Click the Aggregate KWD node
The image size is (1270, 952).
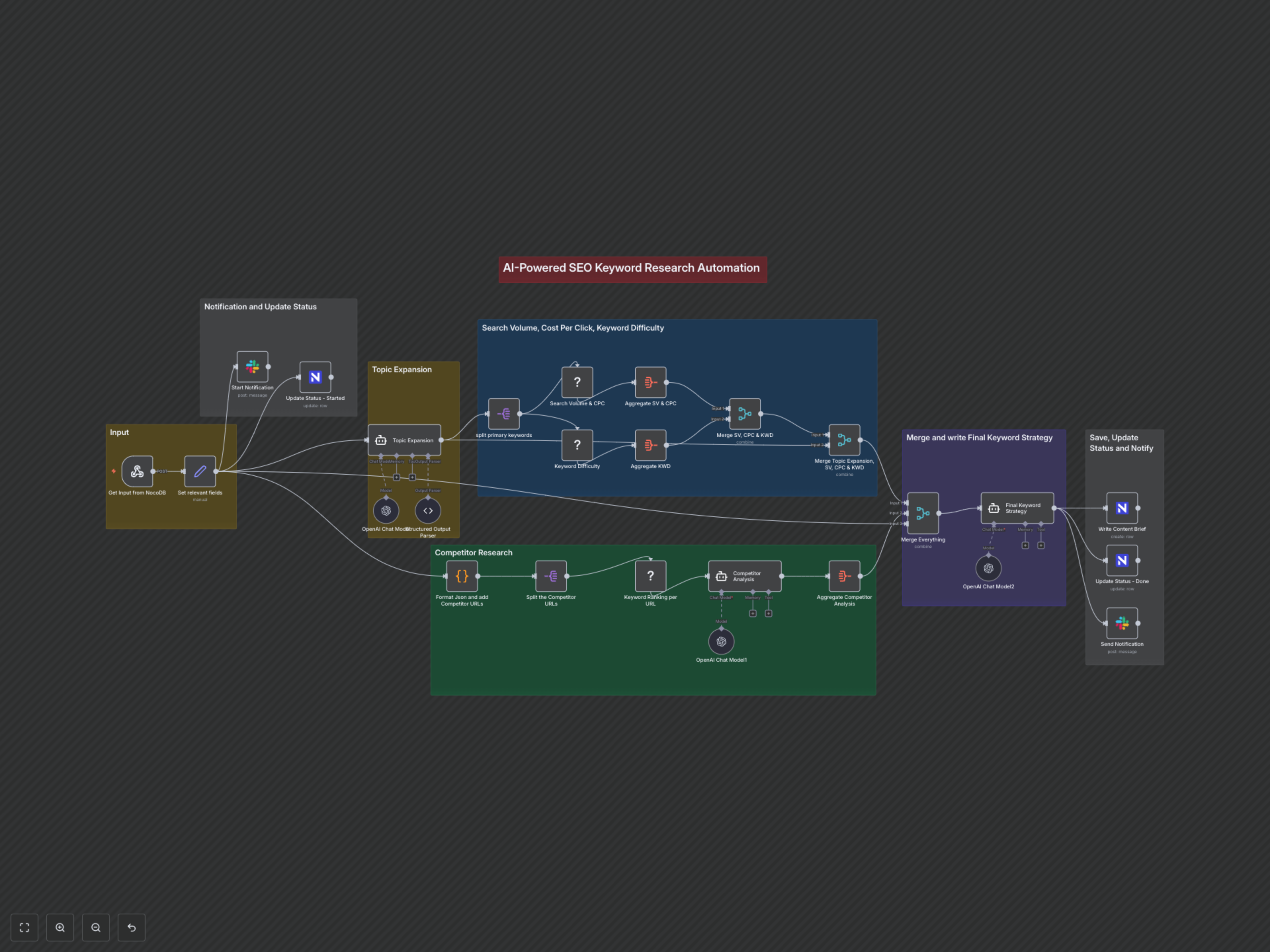tap(650, 445)
